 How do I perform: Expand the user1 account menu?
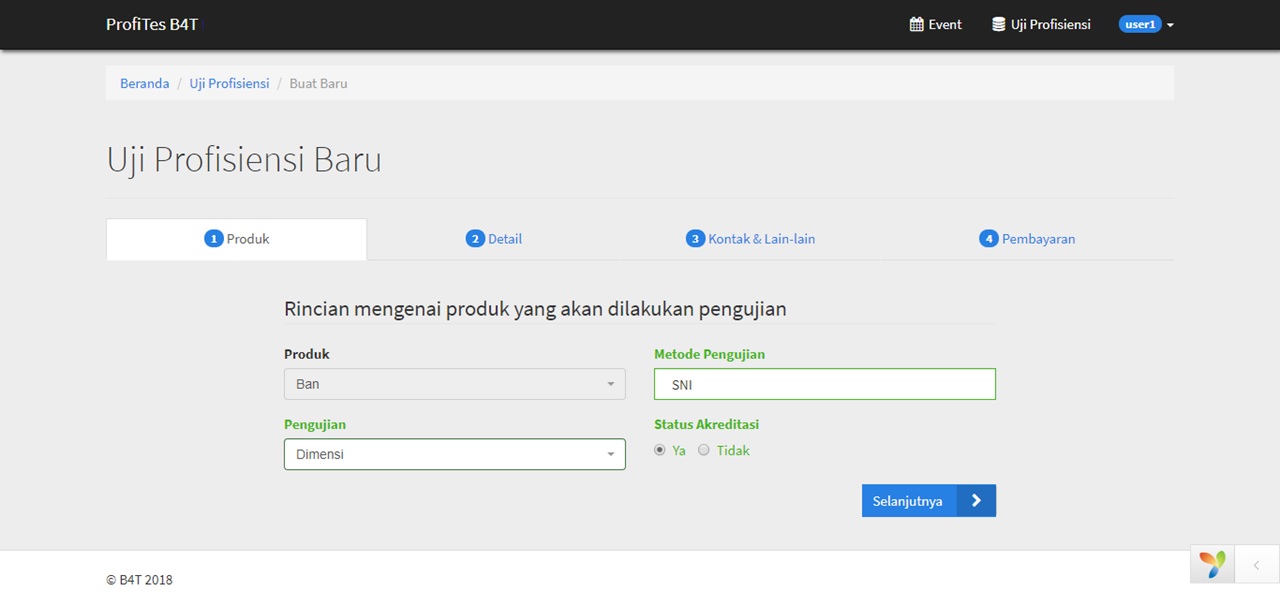click(1146, 25)
